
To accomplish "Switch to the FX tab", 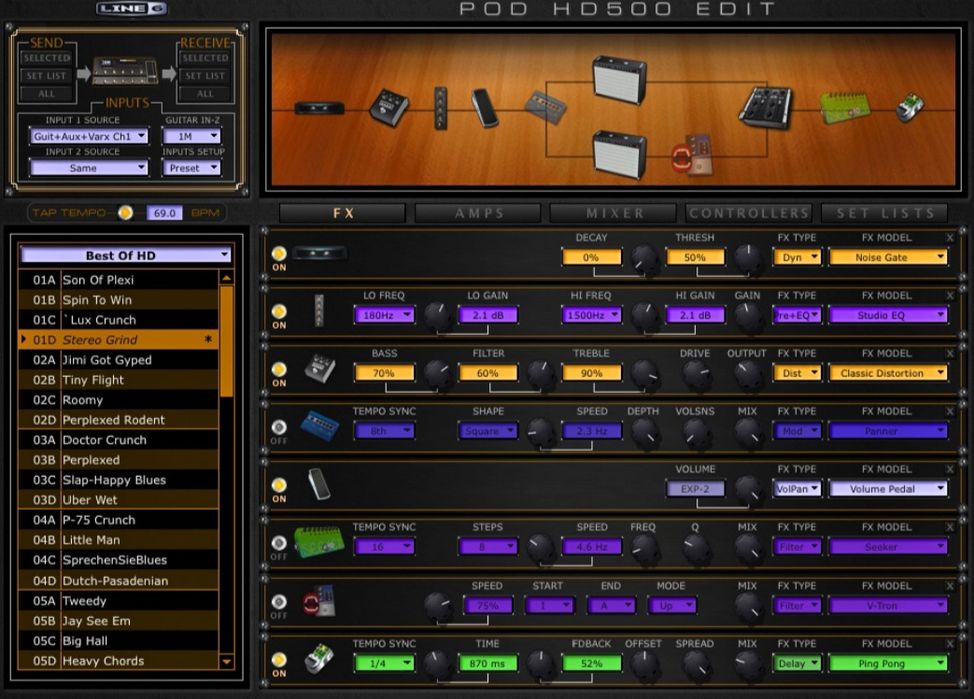I will (x=343, y=213).
